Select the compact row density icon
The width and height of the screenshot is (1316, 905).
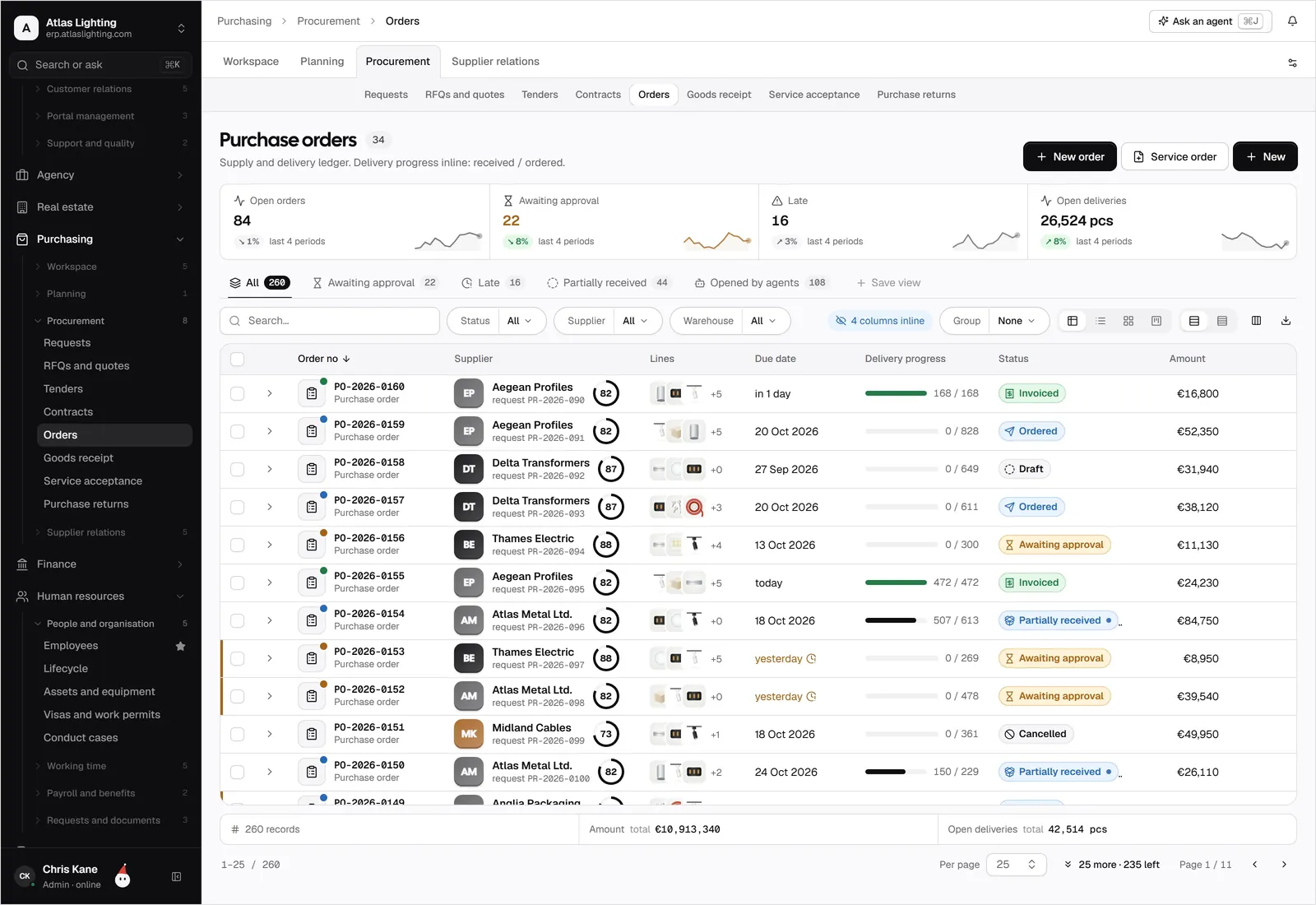[x=1222, y=321]
